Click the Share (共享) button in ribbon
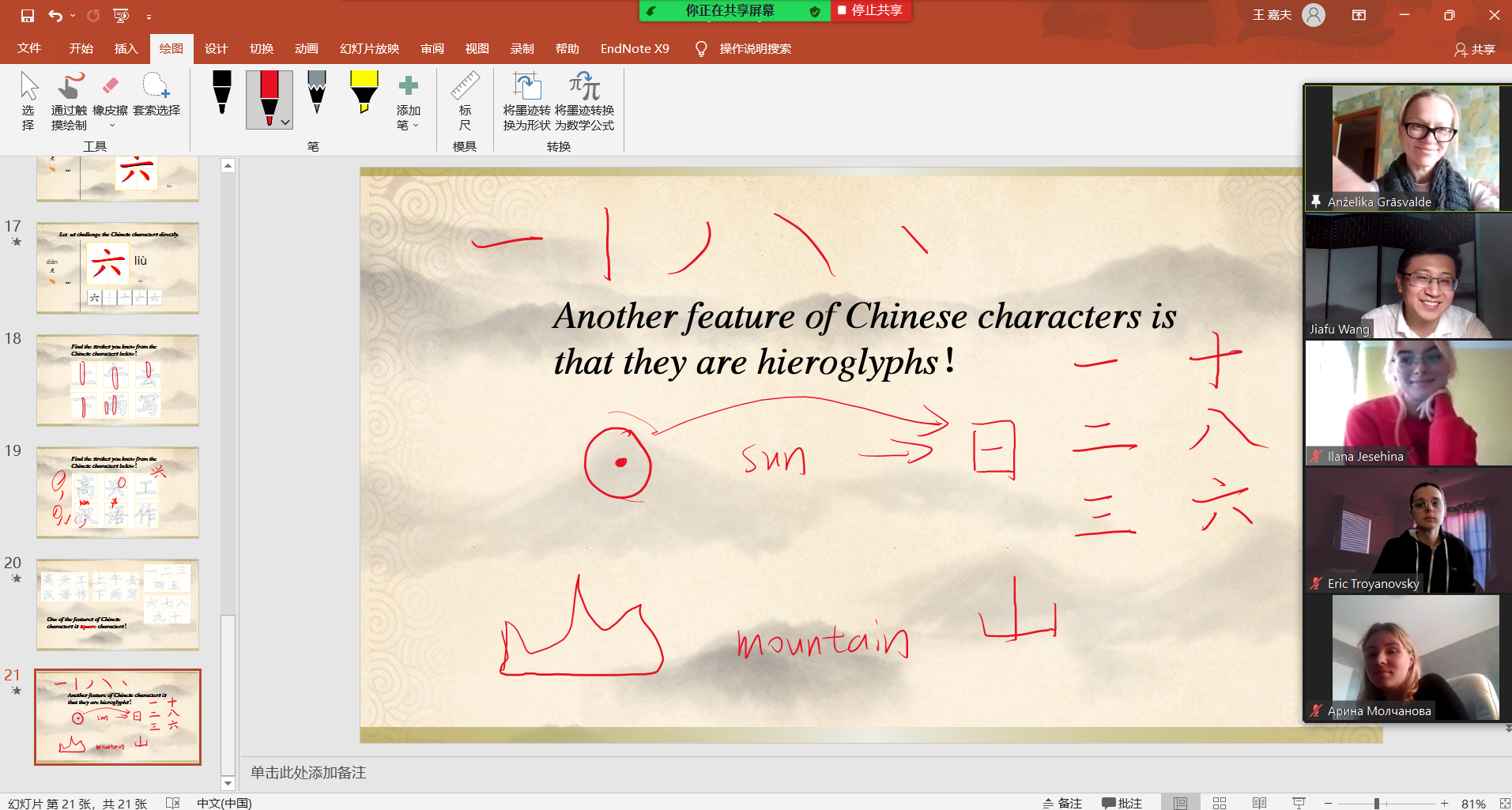The height and width of the screenshot is (810, 1512). (x=1475, y=49)
